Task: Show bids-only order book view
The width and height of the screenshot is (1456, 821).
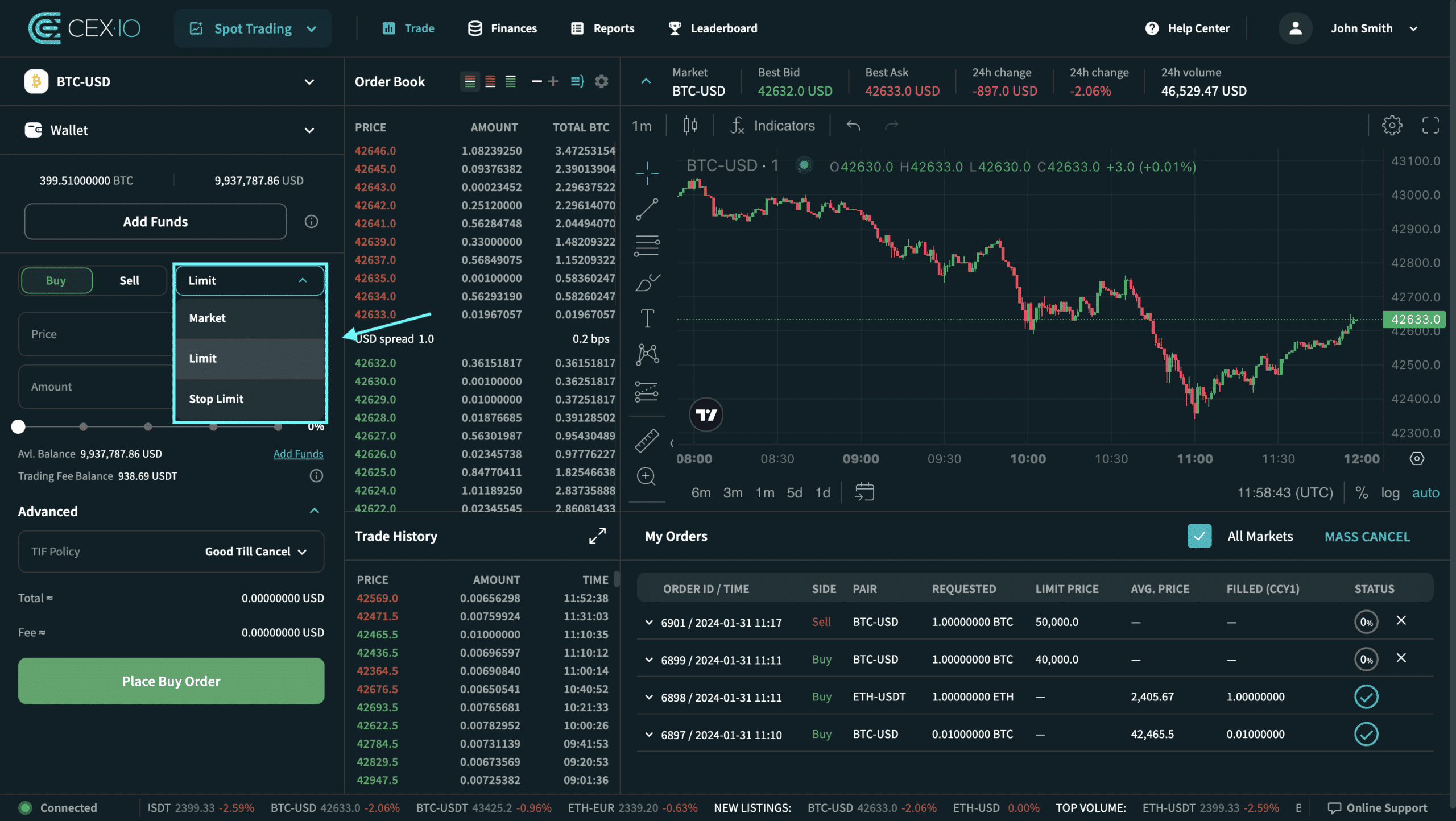Action: [511, 81]
